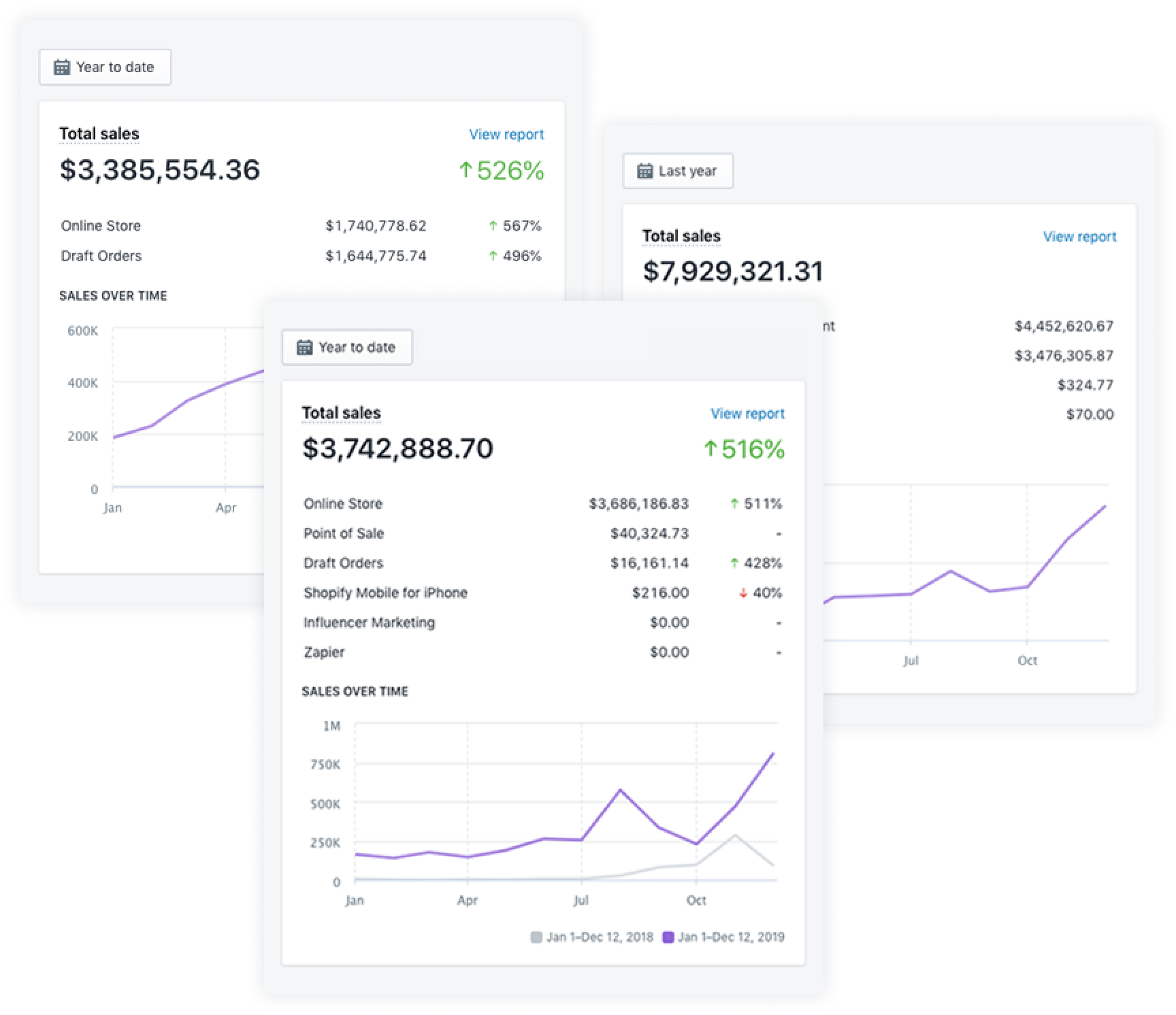This screenshot has width=1176, height=1015.
Task: Open View report for $3,385,554.36 total sales
Action: (506, 135)
